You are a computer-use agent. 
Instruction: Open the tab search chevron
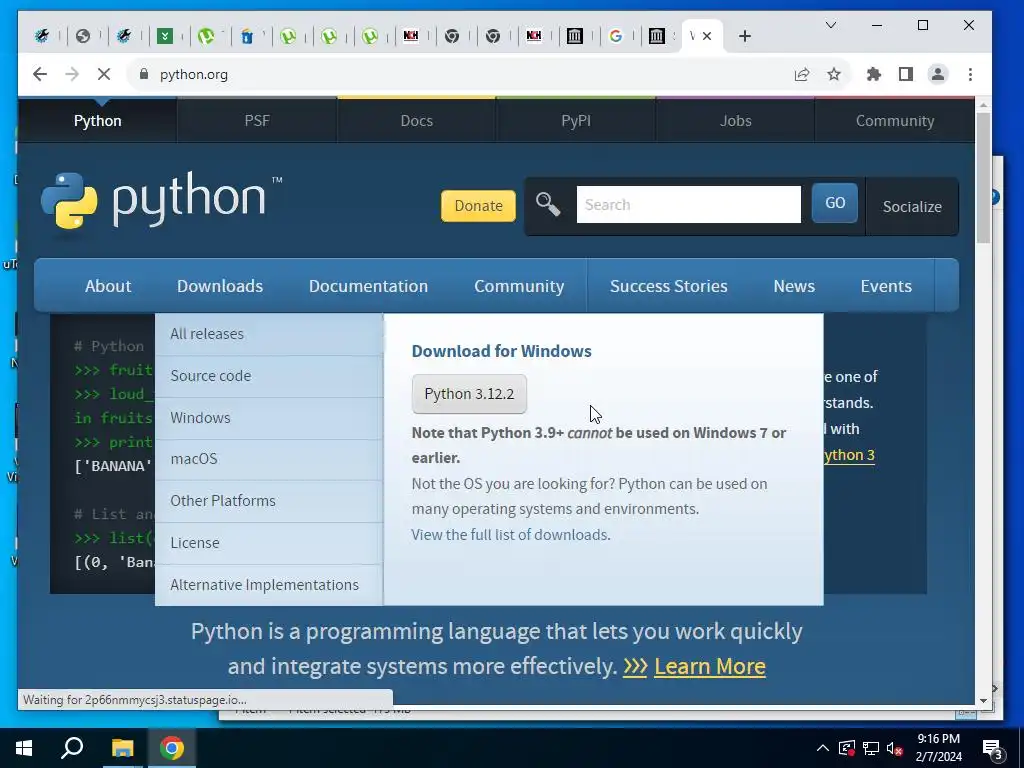click(x=831, y=25)
